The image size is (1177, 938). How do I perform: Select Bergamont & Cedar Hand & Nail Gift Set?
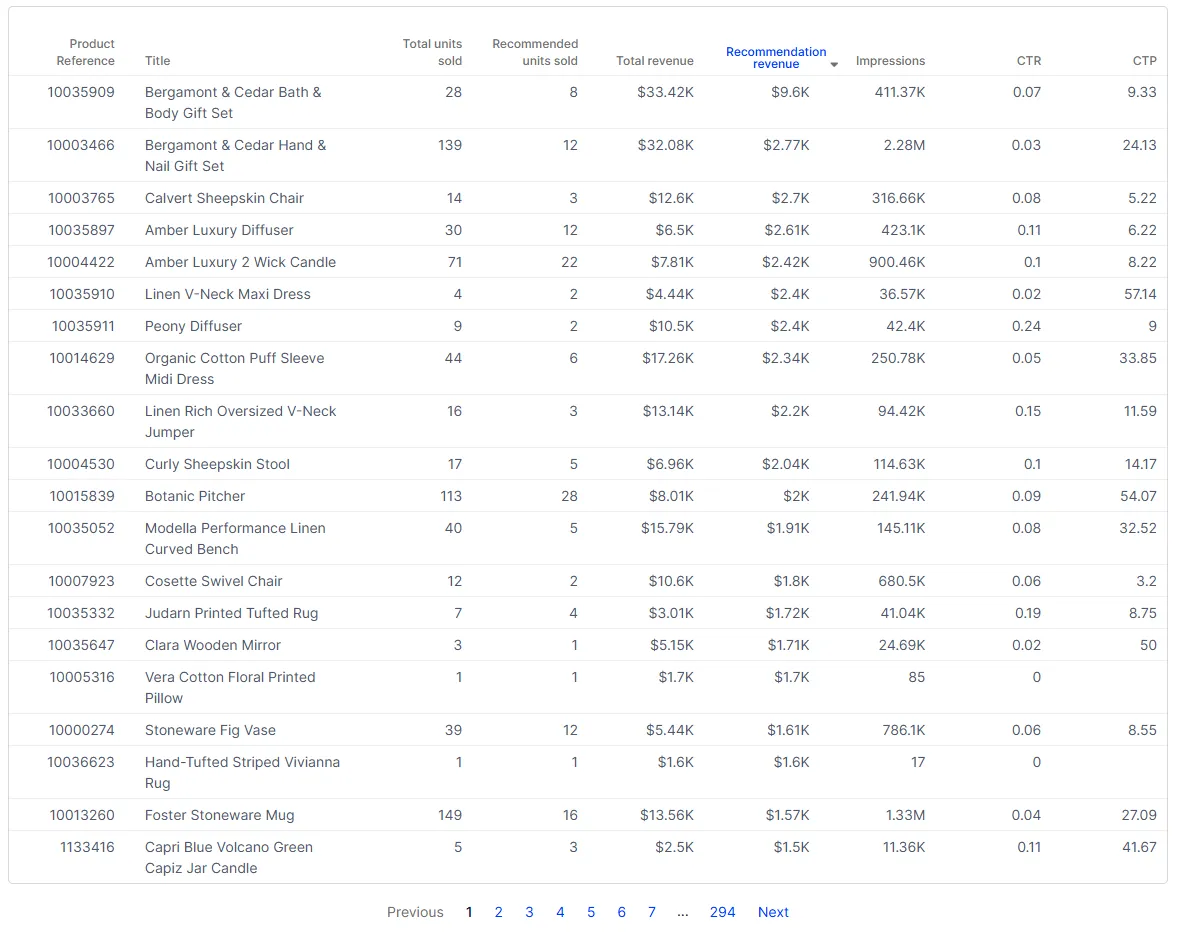235,155
